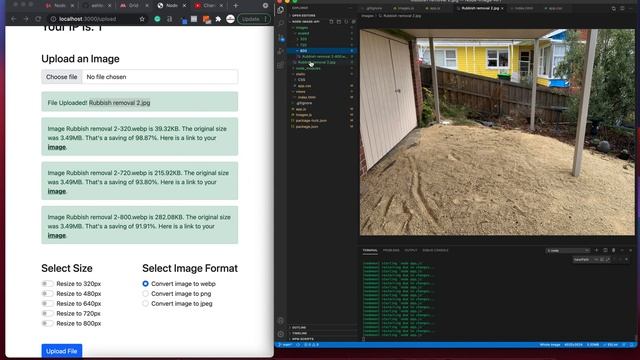
Task: Open the Search view in VS Code
Action: [x=281, y=23]
